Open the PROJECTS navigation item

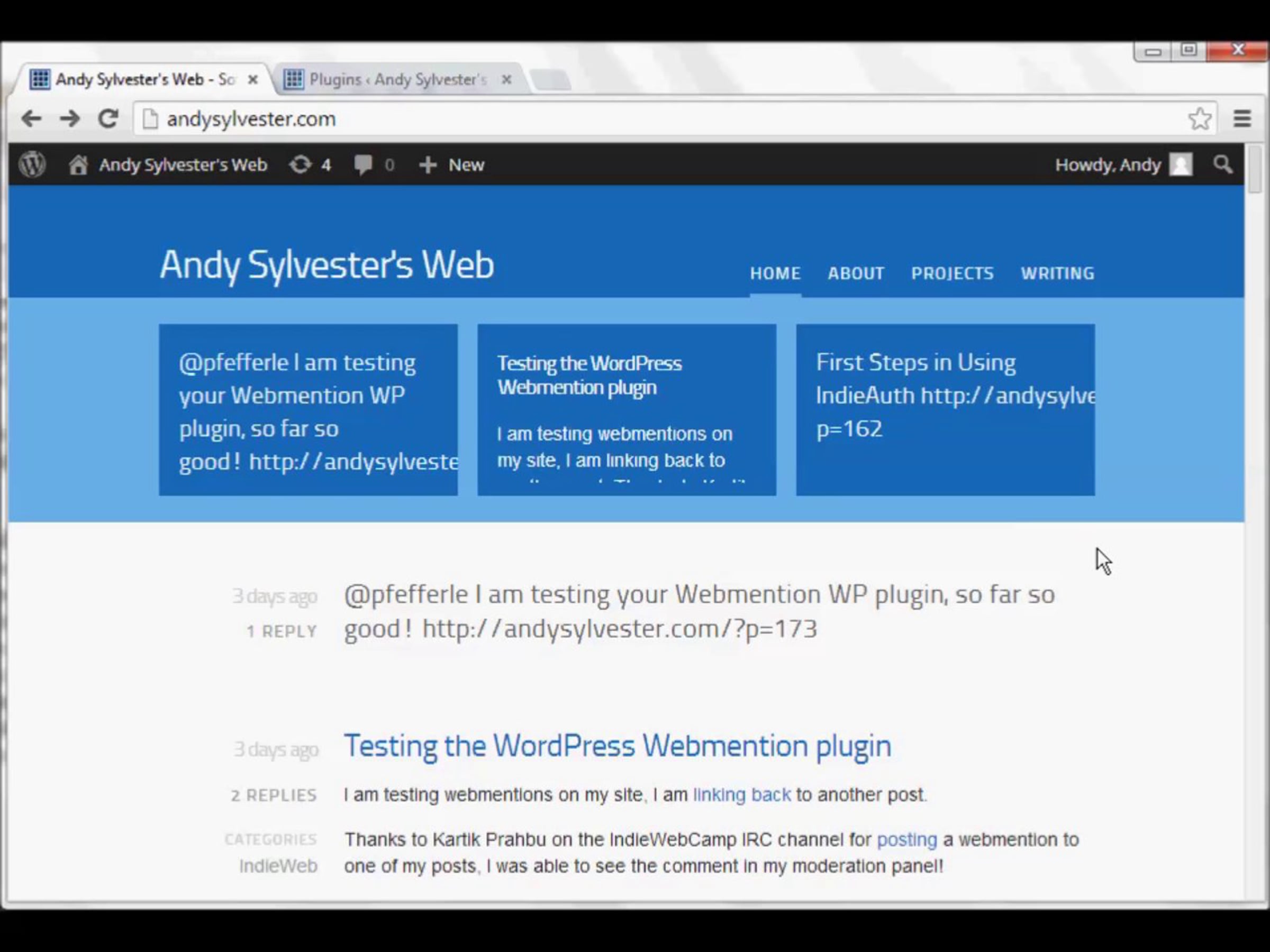(952, 273)
